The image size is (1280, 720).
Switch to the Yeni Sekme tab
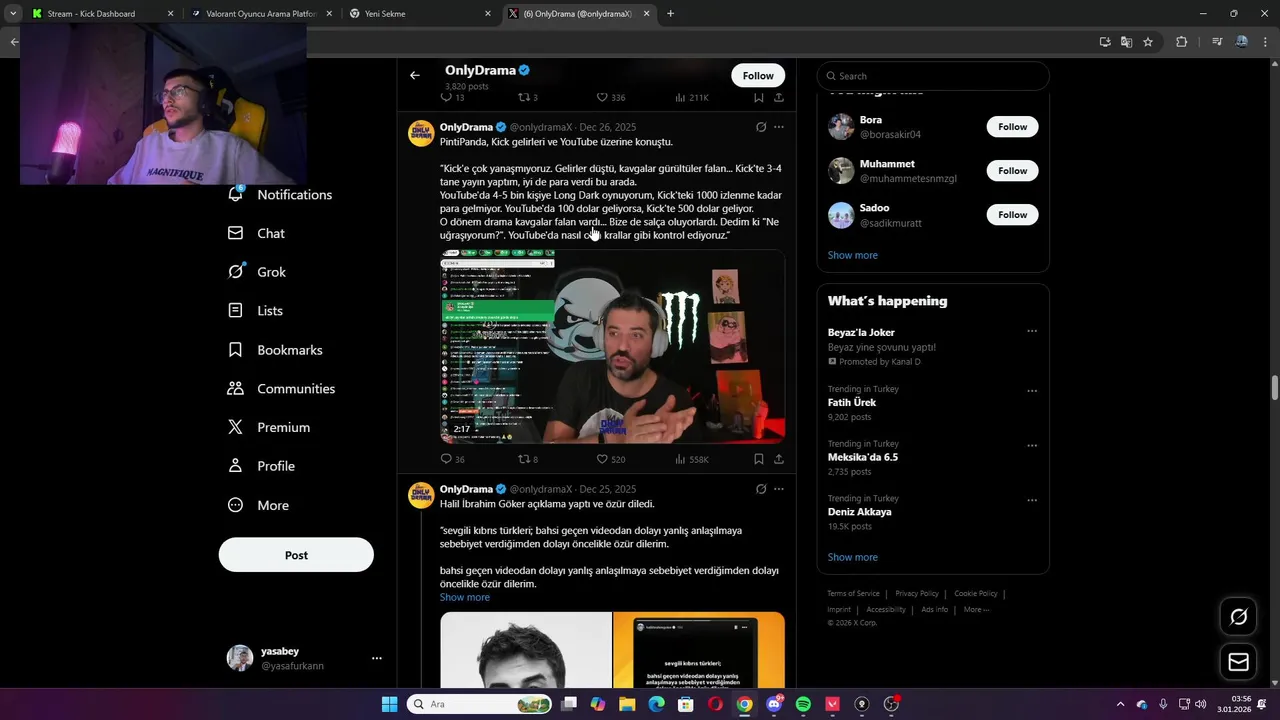[420, 14]
